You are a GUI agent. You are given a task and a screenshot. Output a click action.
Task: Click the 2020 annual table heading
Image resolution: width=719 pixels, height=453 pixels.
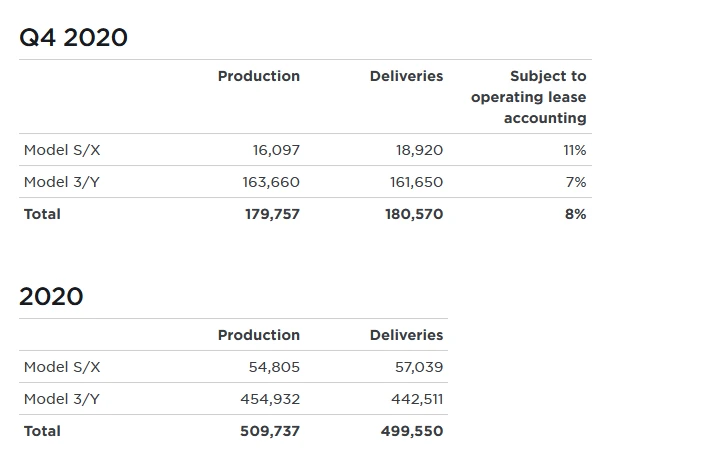tap(51, 297)
